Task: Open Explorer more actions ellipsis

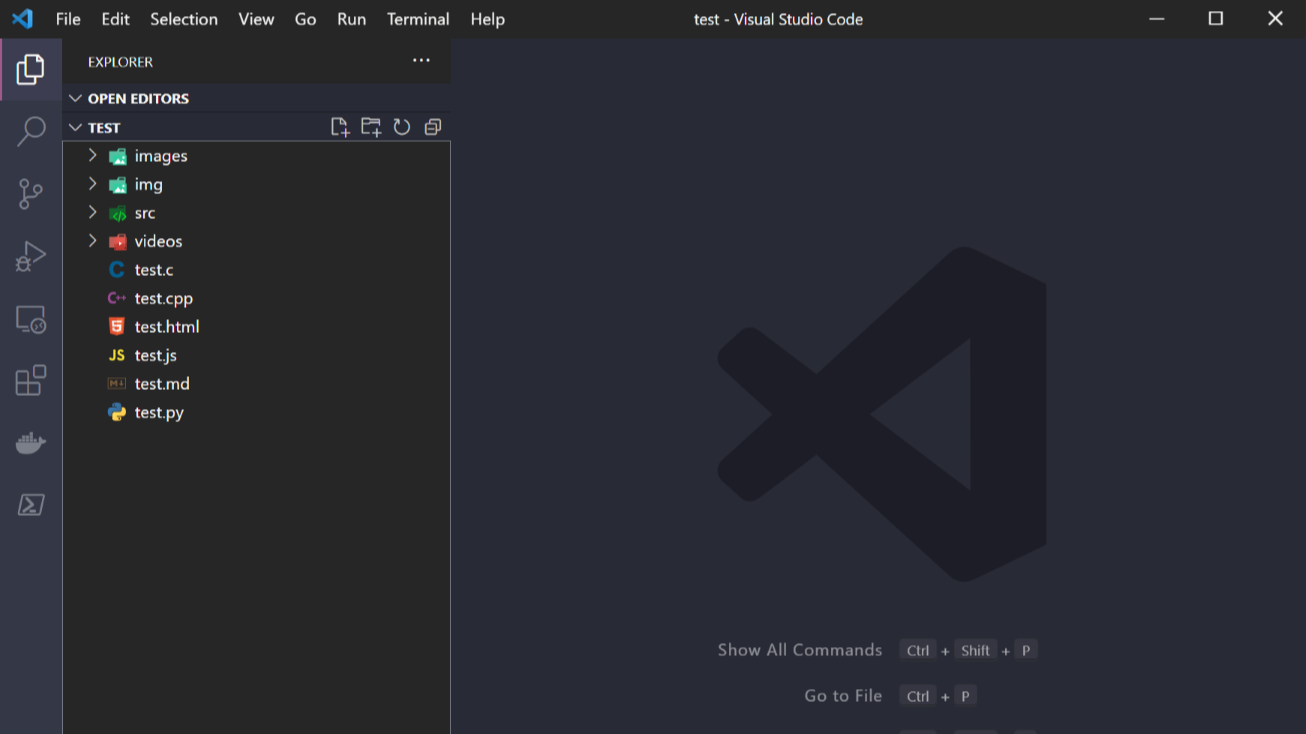Action: coord(422,61)
